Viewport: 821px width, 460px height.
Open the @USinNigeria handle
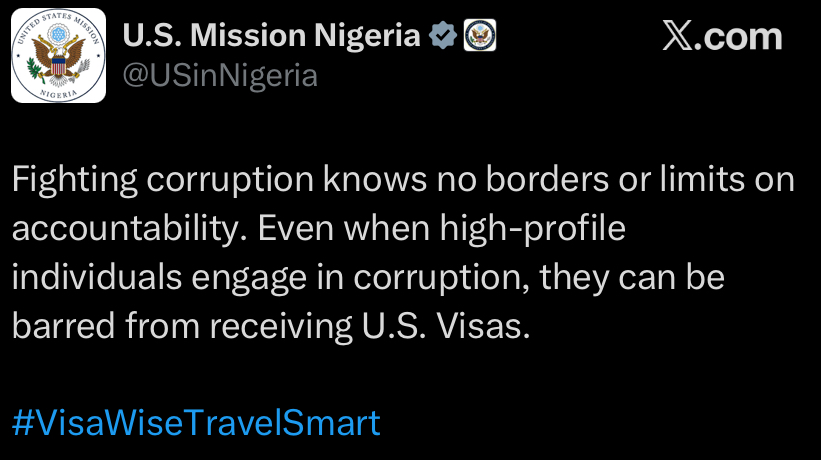(x=219, y=76)
